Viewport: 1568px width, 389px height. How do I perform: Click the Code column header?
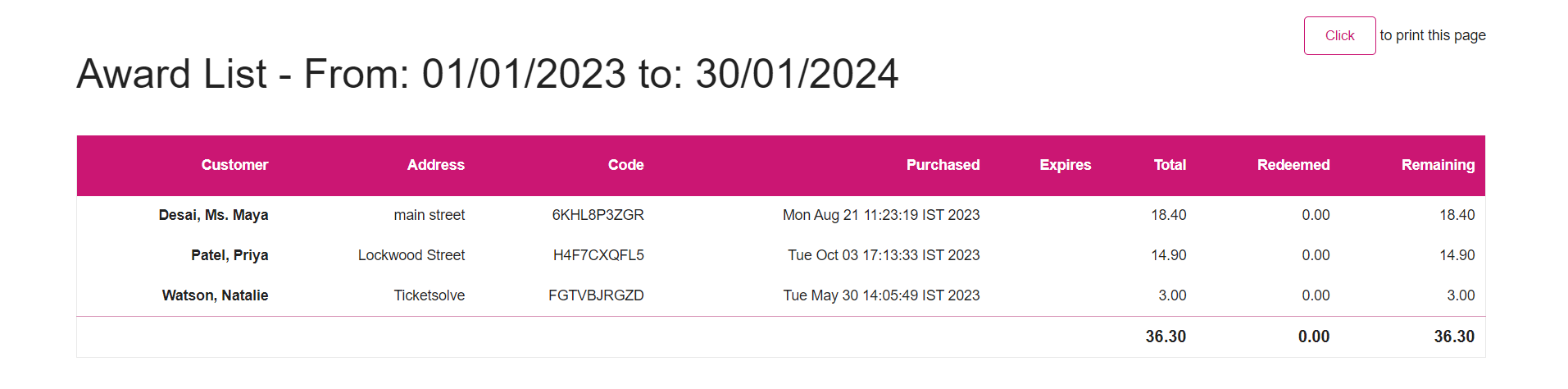click(x=625, y=165)
